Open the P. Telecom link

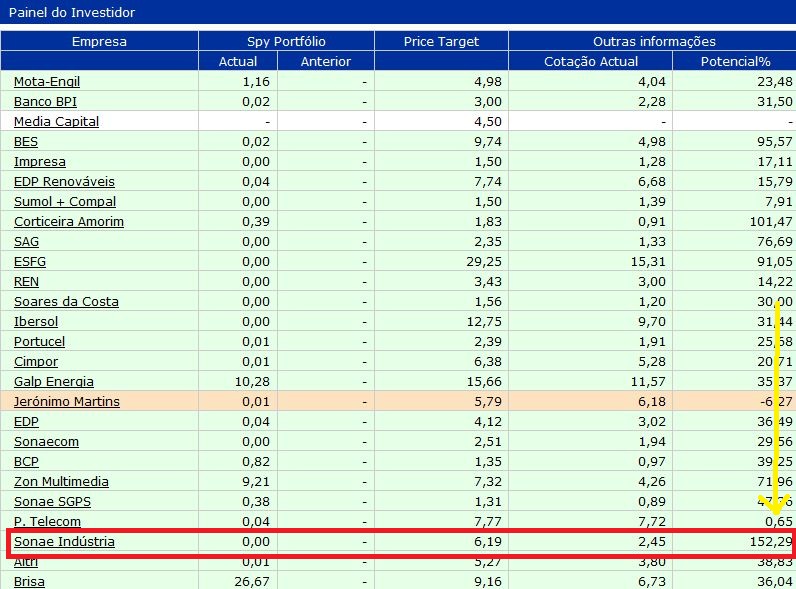[x=47, y=521]
